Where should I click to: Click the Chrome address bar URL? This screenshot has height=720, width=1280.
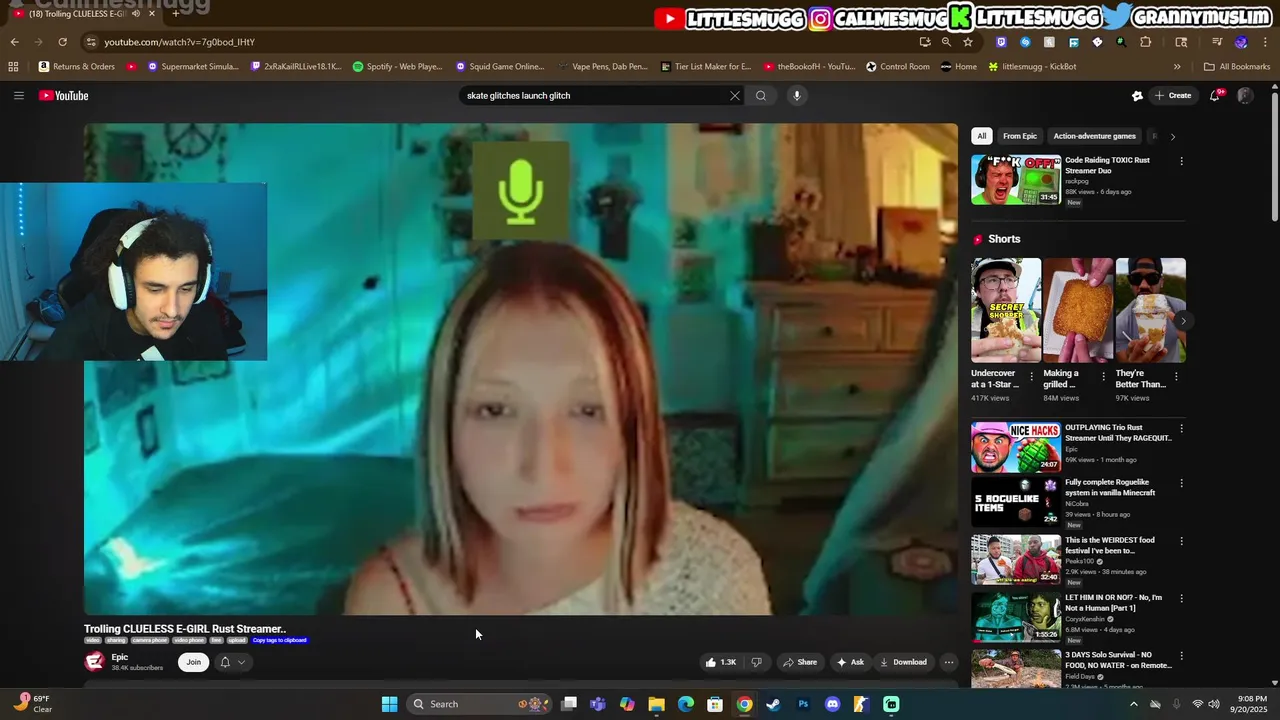pos(180,42)
